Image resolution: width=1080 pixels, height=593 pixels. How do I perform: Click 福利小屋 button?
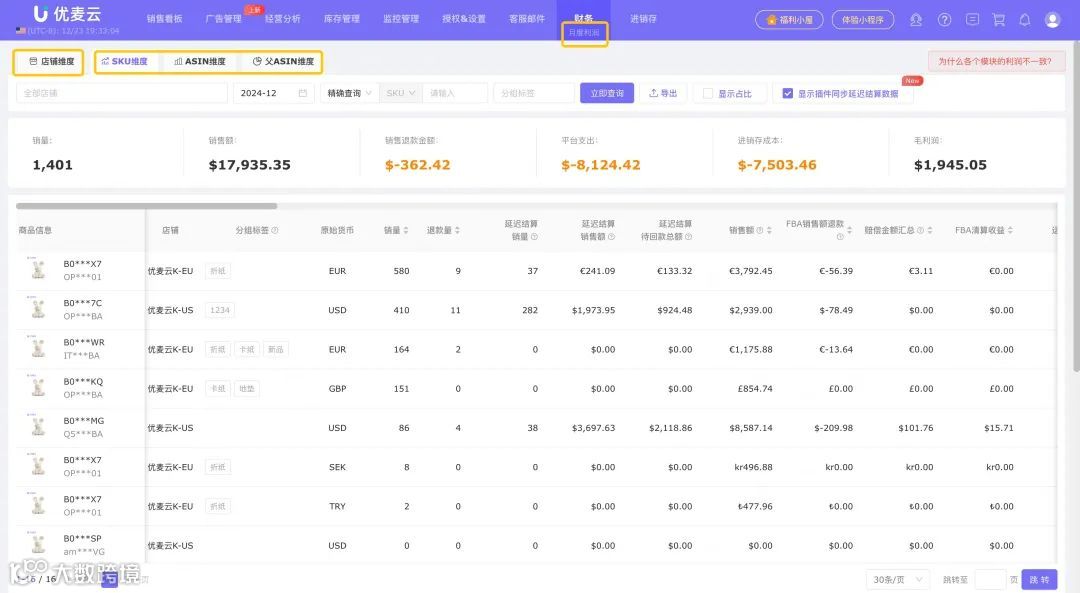click(x=789, y=20)
